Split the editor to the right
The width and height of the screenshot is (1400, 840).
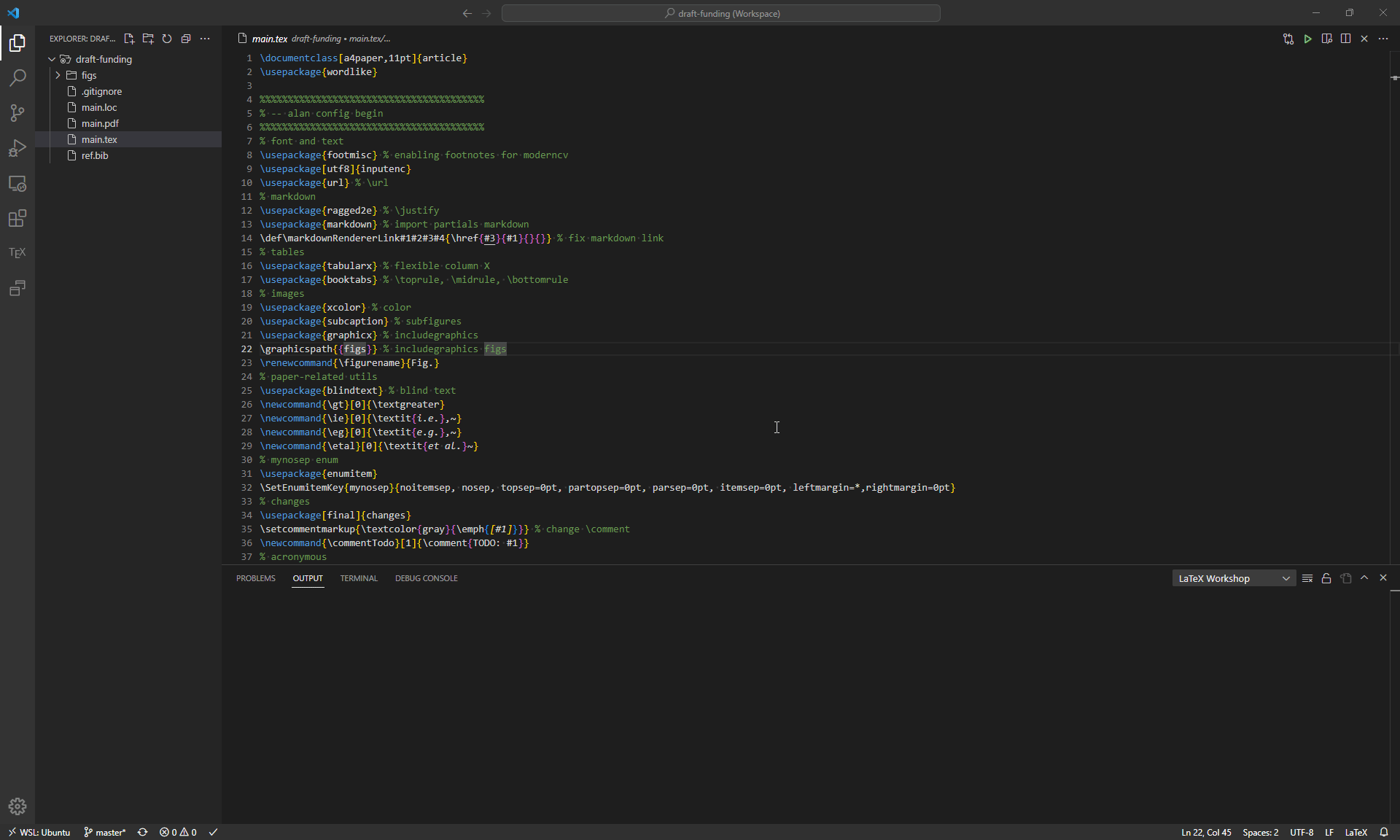click(x=1345, y=39)
